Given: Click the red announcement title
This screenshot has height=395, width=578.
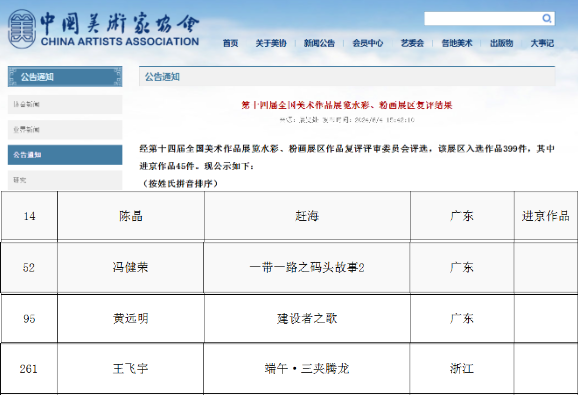Looking at the screenshot, I should pos(347,105).
